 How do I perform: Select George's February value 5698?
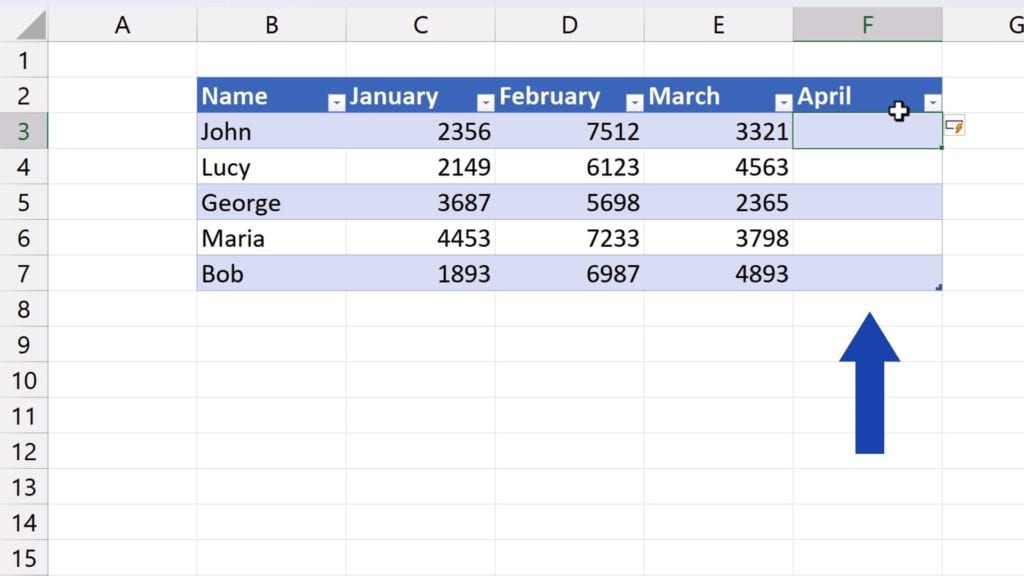coord(569,202)
